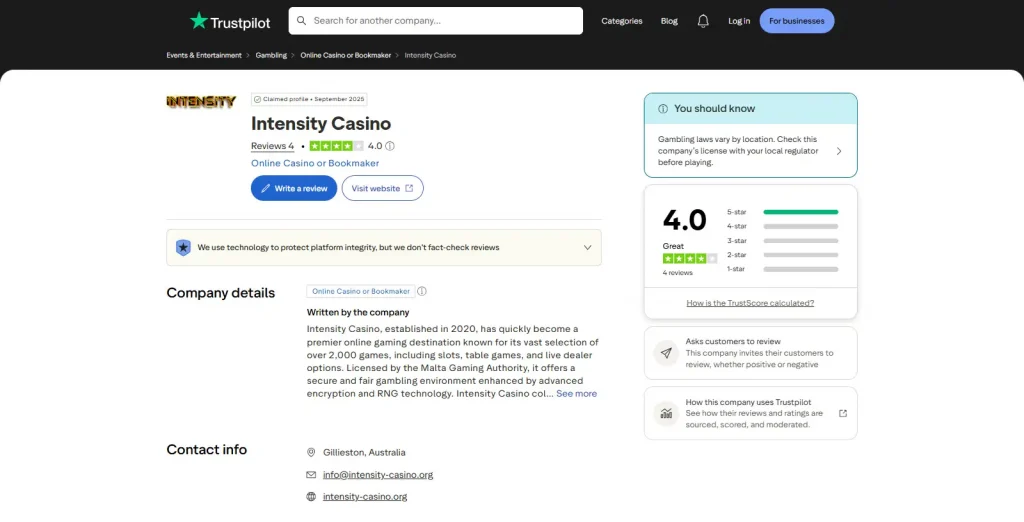Open the intensity-casino.org website link
Image resolution: width=1024 pixels, height=522 pixels.
pyautogui.click(x=365, y=497)
